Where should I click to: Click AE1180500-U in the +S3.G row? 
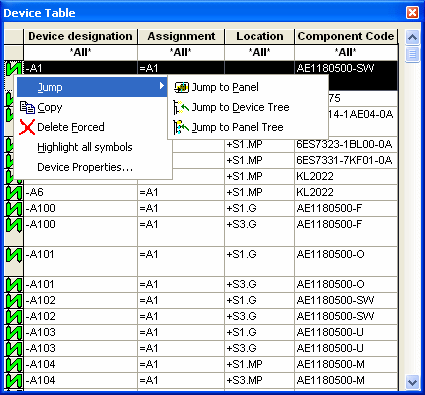point(330,348)
